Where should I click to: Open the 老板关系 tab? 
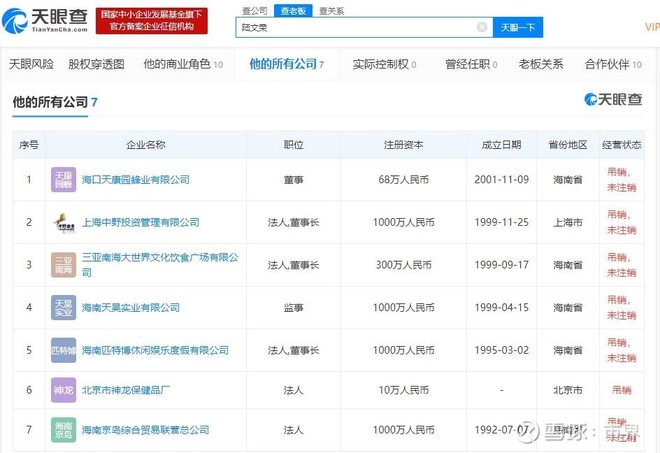coord(541,64)
